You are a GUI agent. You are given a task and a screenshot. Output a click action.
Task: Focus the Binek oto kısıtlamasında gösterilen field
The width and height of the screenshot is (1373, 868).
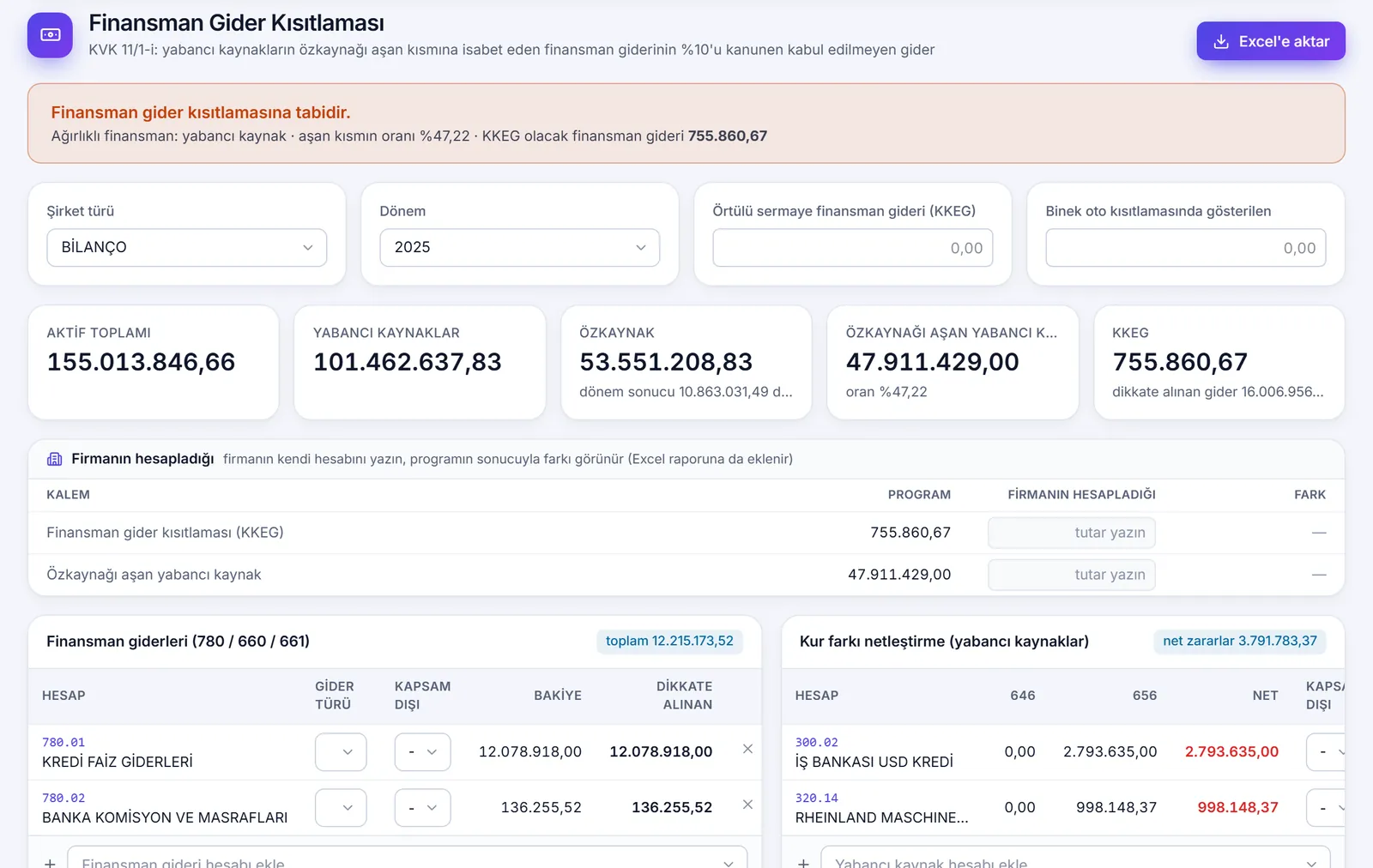pos(1186,248)
